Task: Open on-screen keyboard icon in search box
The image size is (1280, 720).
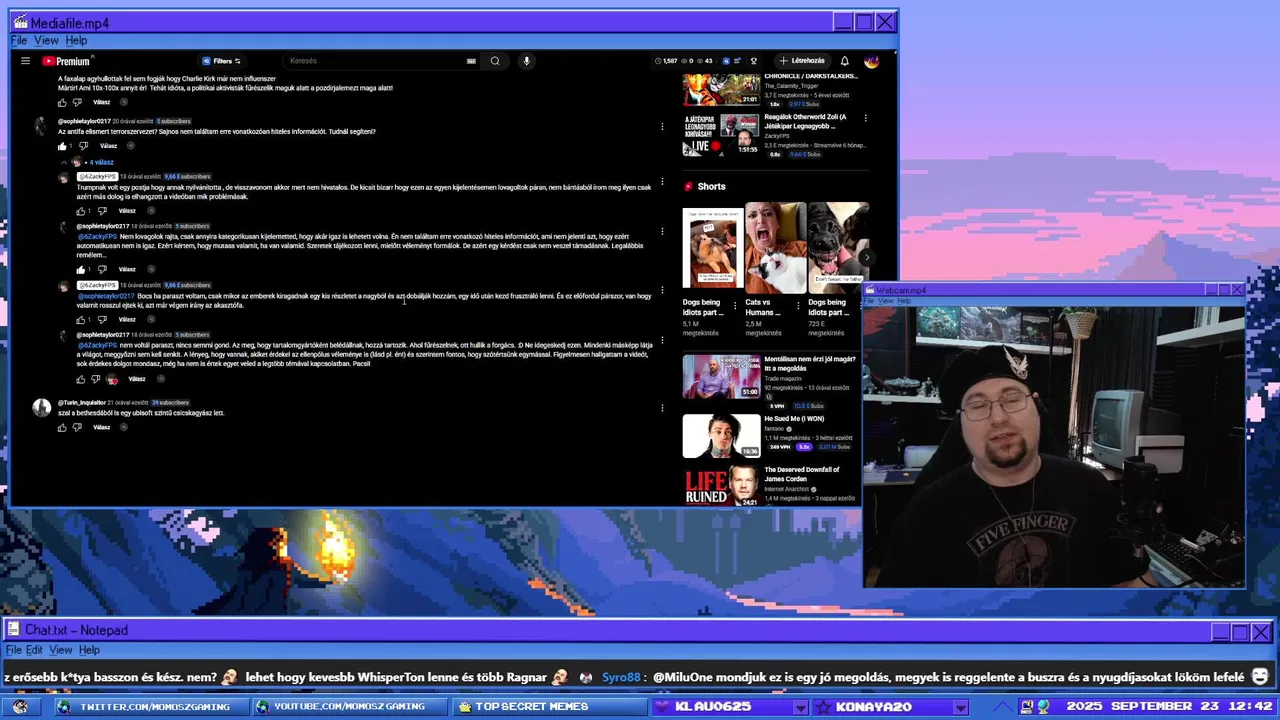Action: pos(471,61)
